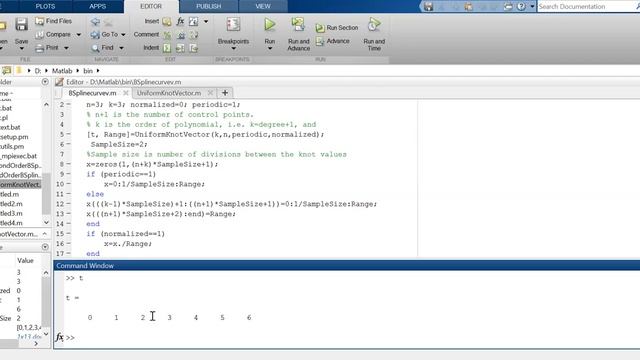The width and height of the screenshot is (640, 360).
Task: Select setup.pm in Current Folder
Action: [13, 137]
